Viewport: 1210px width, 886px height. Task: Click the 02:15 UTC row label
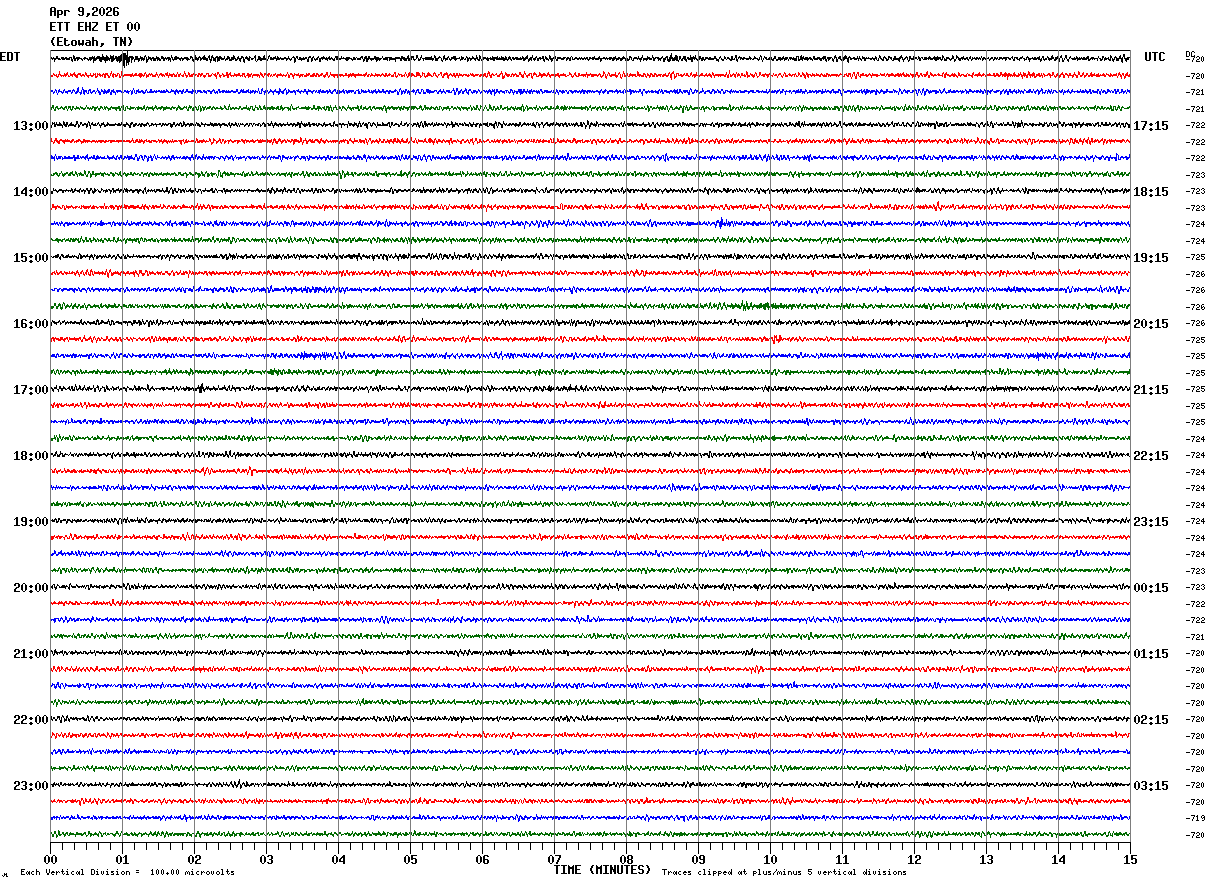[1150, 720]
